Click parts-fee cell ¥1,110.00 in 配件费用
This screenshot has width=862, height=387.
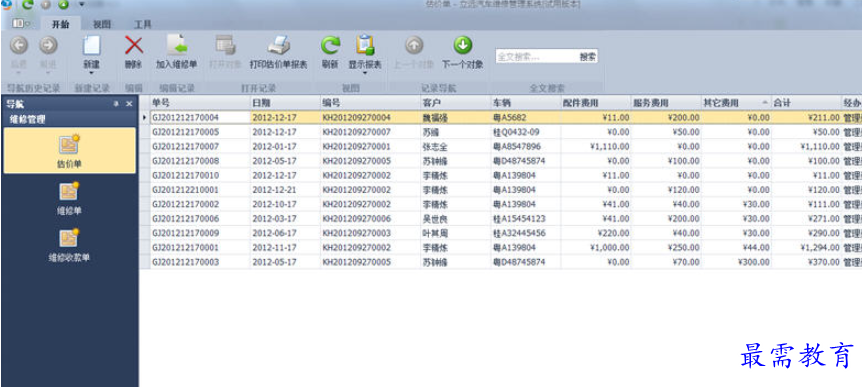[595, 146]
